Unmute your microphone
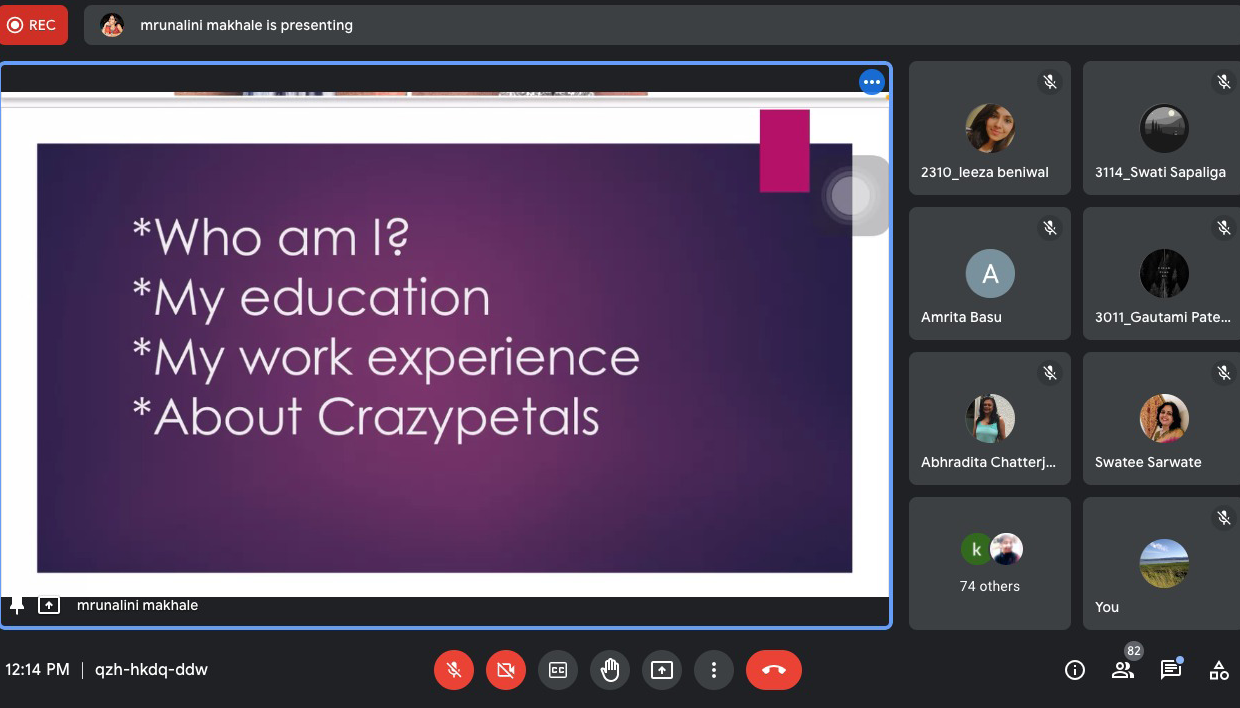 pos(454,670)
